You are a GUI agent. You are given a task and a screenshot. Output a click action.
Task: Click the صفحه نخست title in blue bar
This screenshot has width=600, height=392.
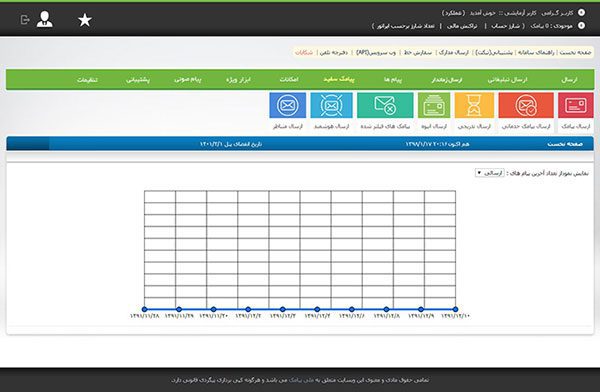click(x=565, y=144)
